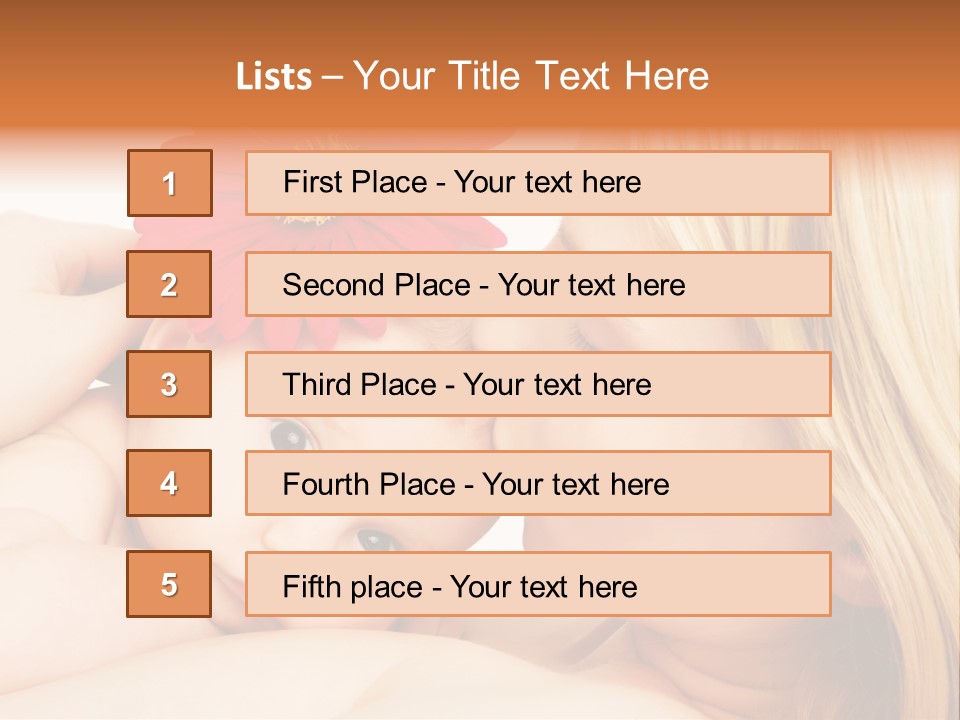Click the bold word Lists in title

pos(274,77)
